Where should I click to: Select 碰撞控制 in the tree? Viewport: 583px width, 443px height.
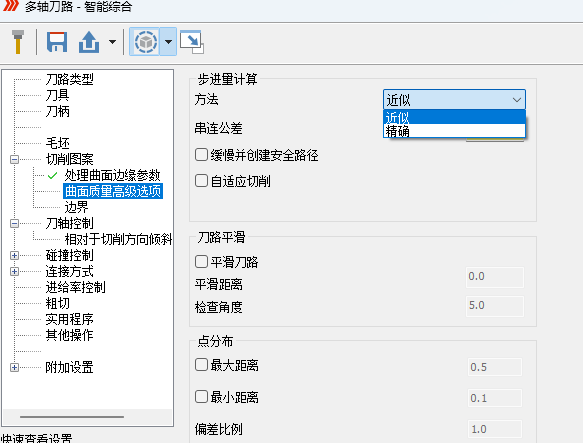[x=70, y=255]
